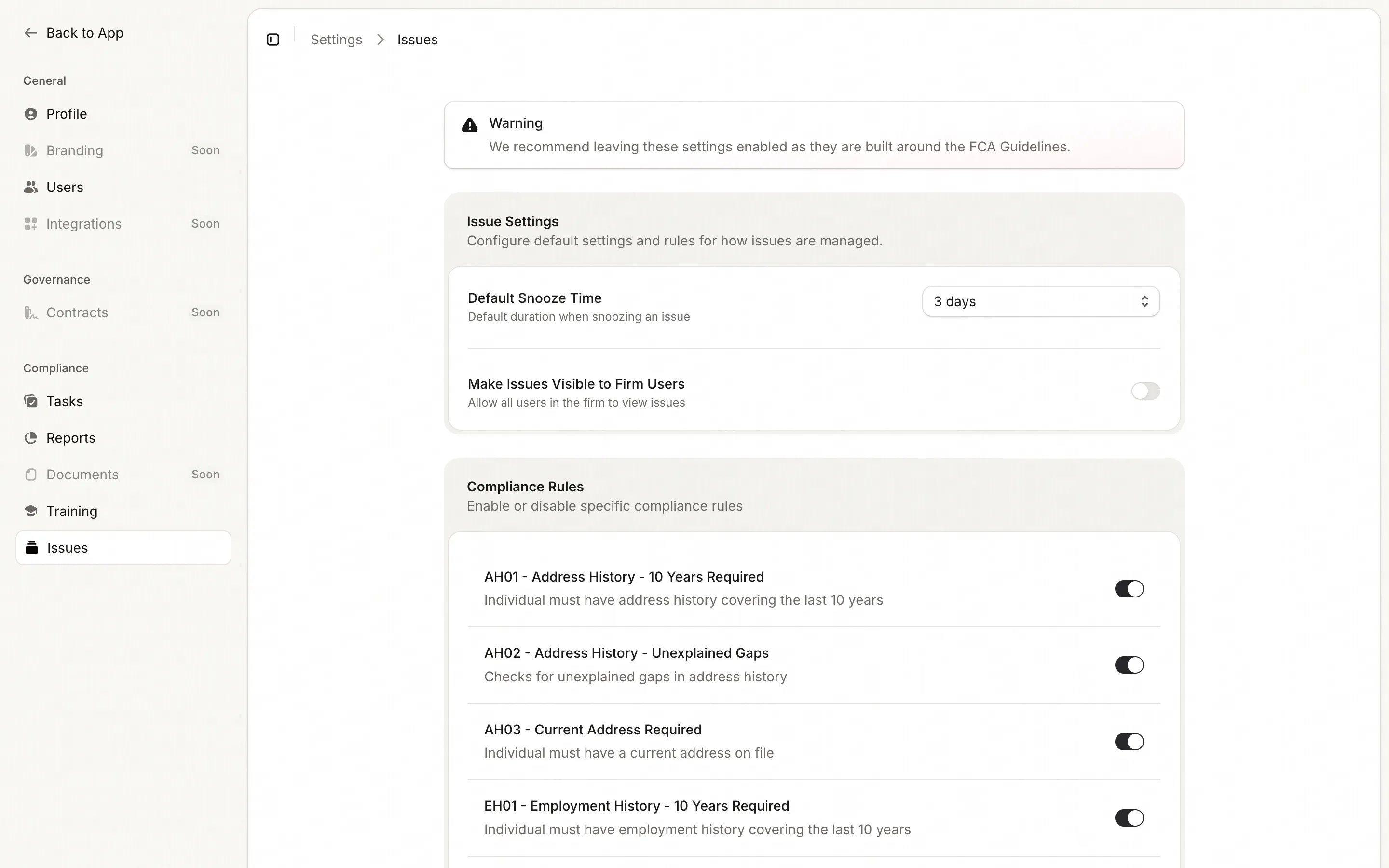1389x868 pixels.
Task: Select the Users icon in sidebar
Action: (30, 187)
